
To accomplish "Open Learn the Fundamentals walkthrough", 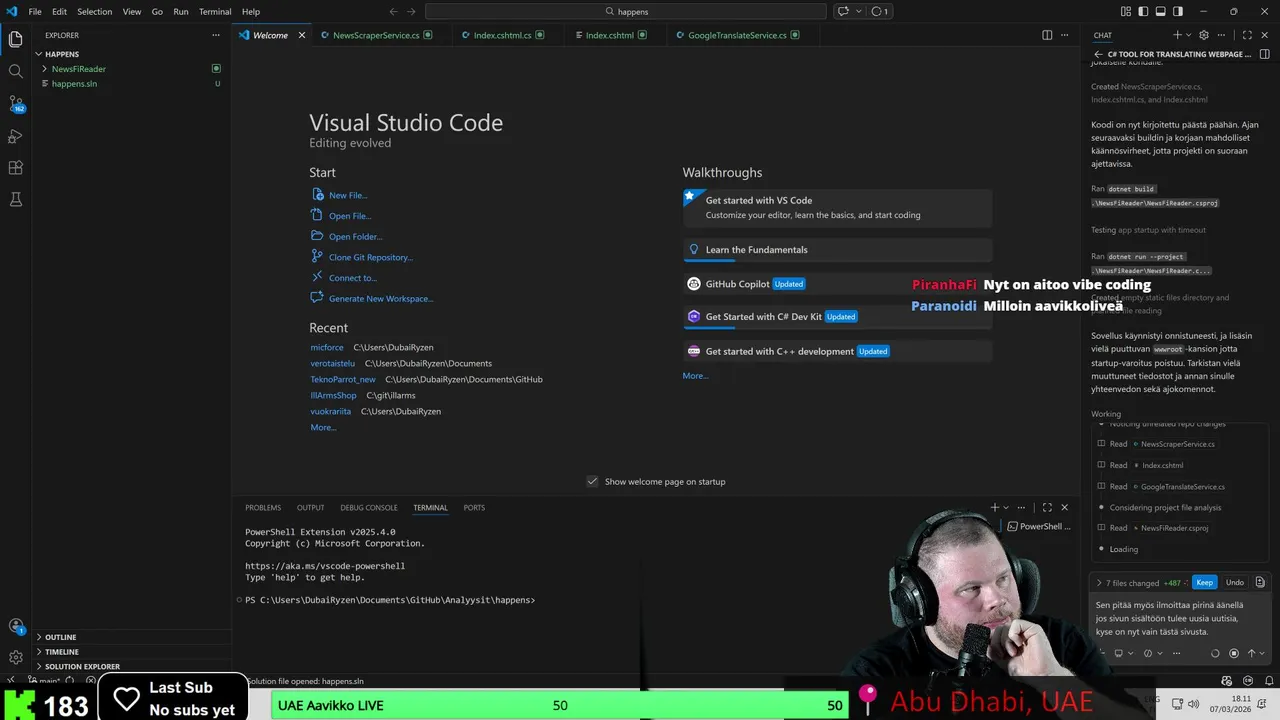I will [x=838, y=250].
